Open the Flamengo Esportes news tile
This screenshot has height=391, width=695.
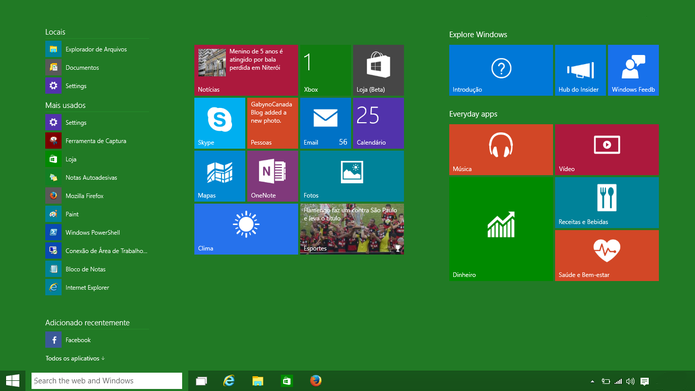point(352,229)
